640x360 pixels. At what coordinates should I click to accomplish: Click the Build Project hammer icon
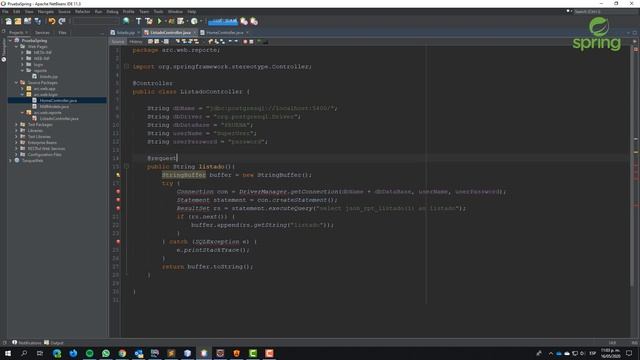[138, 21]
